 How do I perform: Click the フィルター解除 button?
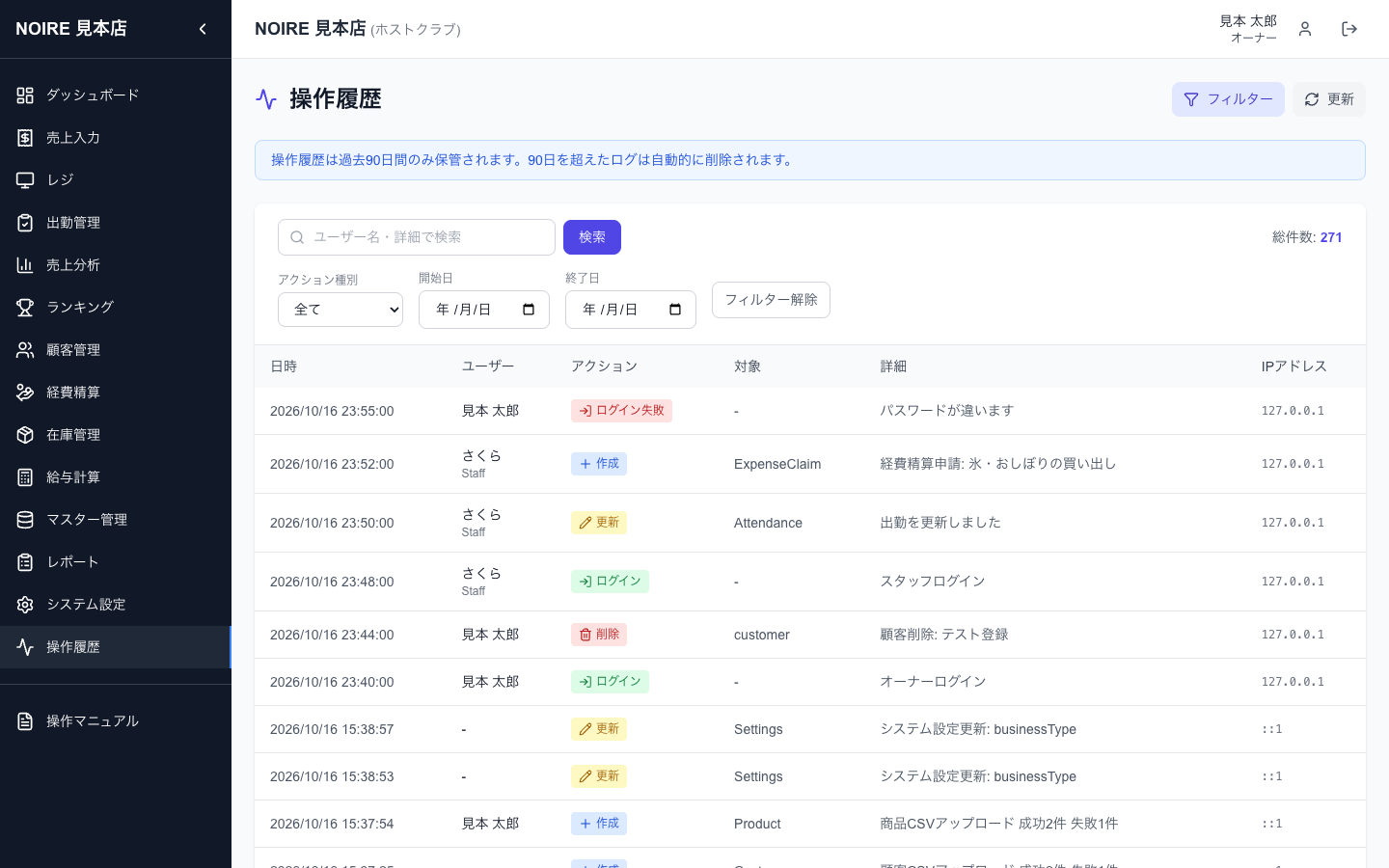click(x=771, y=300)
